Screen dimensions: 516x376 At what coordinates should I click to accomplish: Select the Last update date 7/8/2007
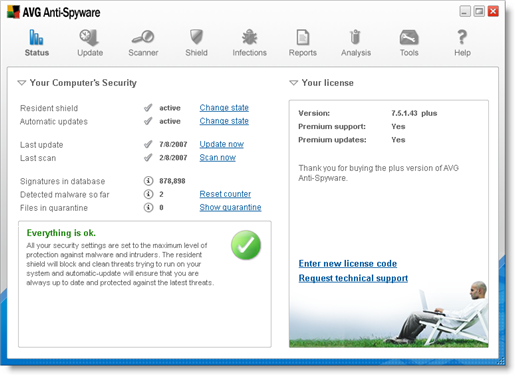[x=173, y=144]
